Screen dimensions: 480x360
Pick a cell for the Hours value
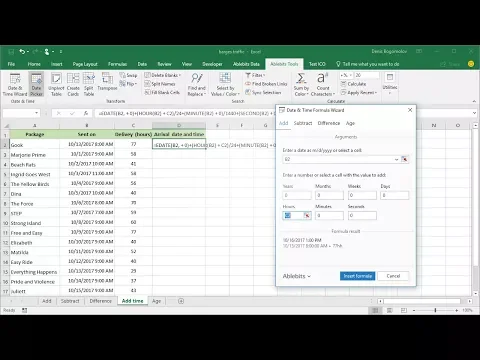click(307, 216)
